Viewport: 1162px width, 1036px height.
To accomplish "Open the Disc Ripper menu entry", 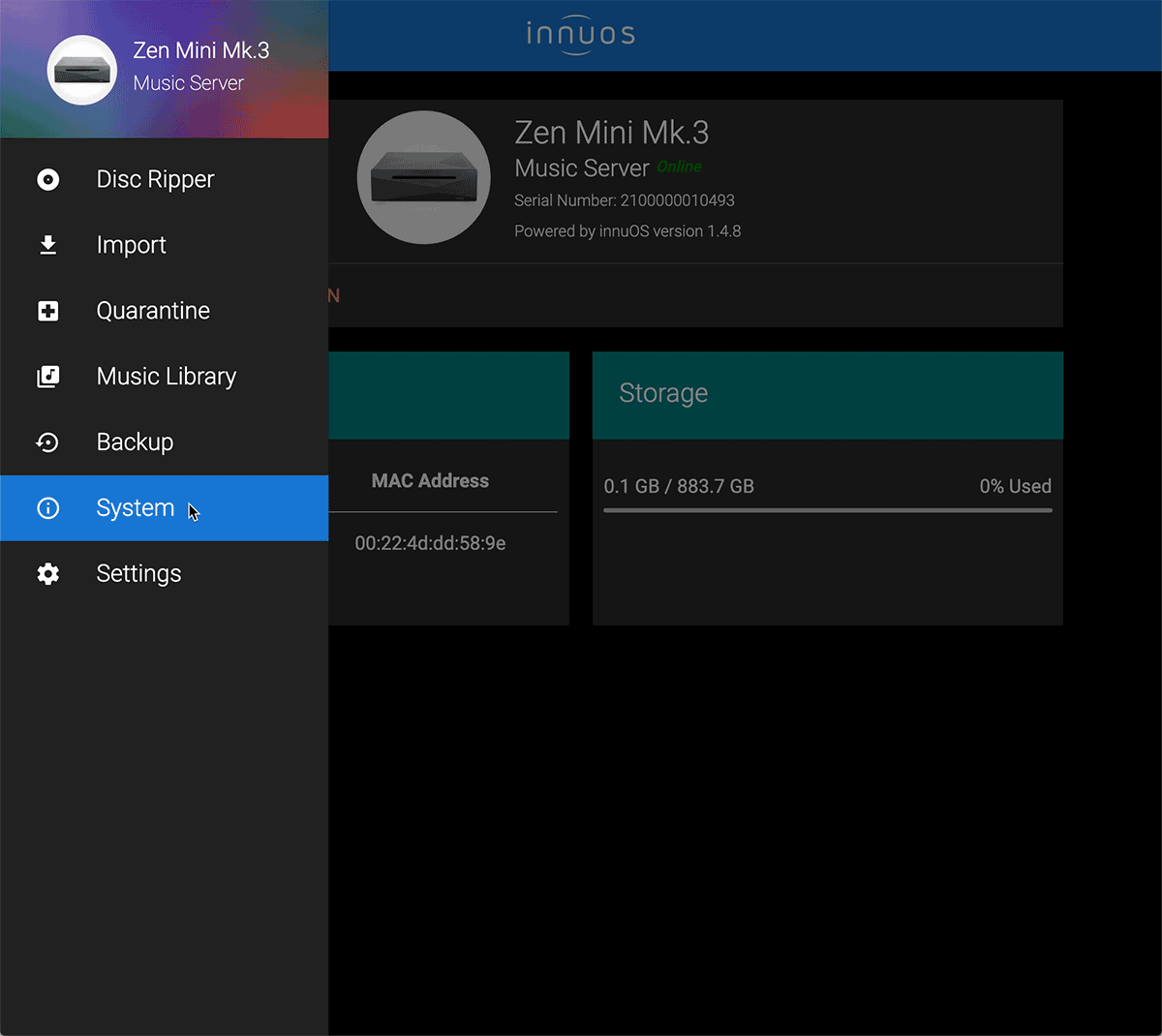I will [x=165, y=179].
